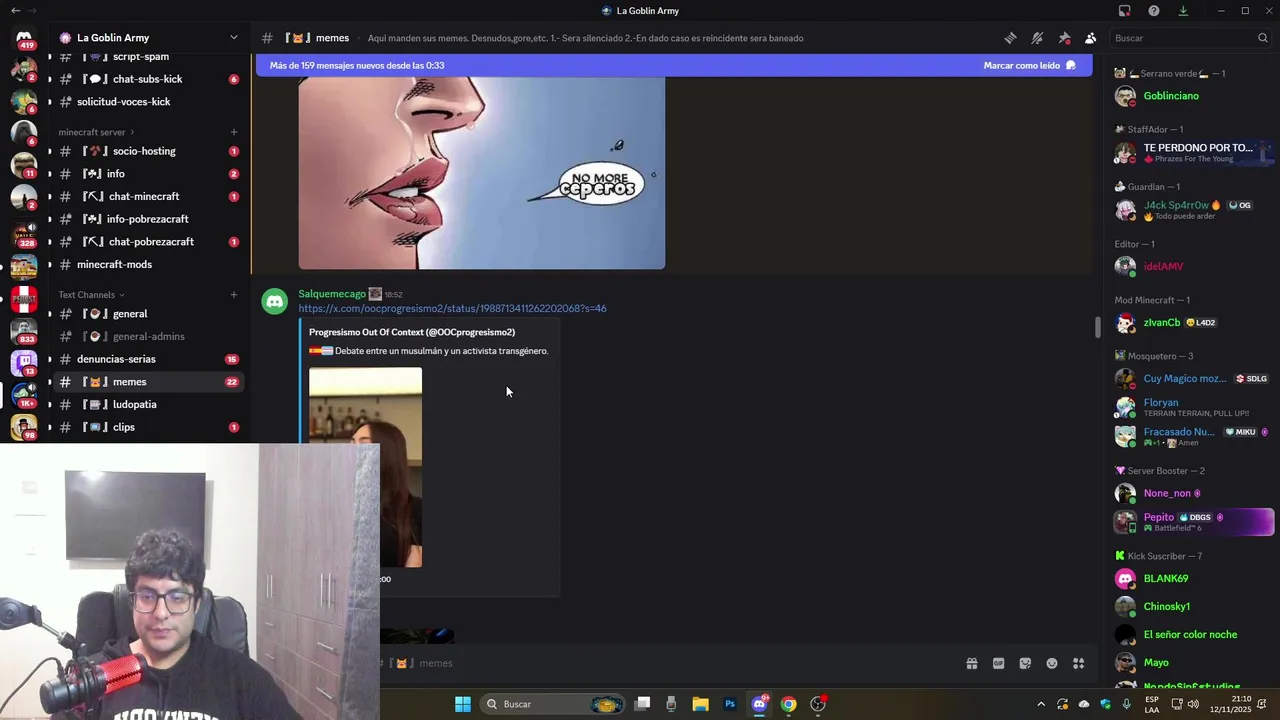
Task: Open the NO MORE CEPEROS image
Action: click(481, 172)
